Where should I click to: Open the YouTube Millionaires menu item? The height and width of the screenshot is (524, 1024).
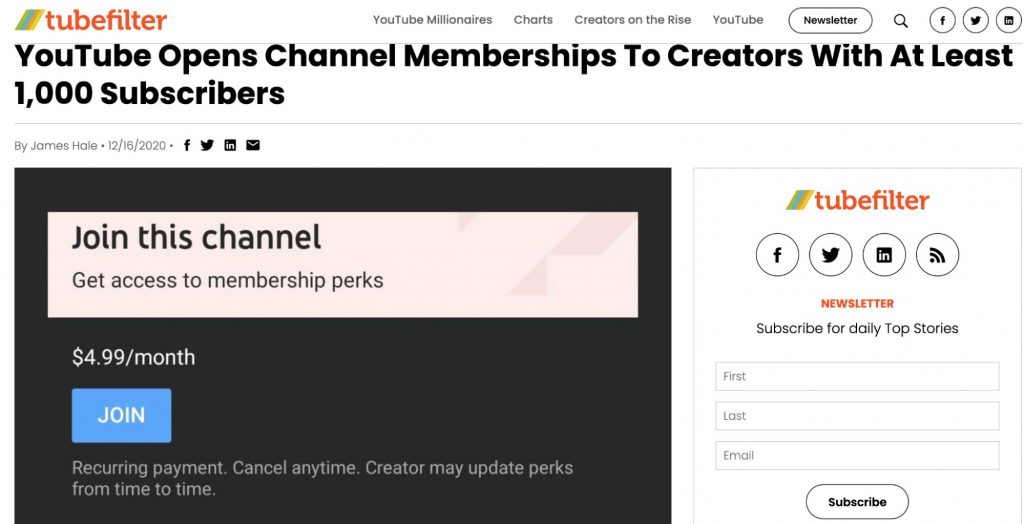coord(432,20)
